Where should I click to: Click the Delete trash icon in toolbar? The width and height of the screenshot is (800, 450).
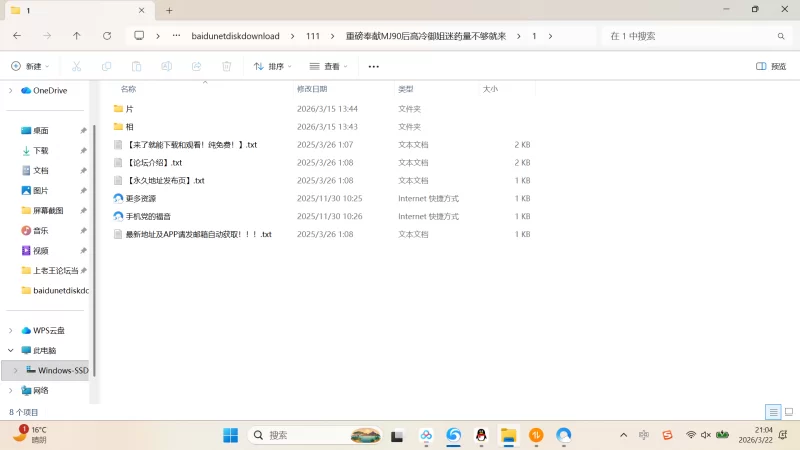227,66
